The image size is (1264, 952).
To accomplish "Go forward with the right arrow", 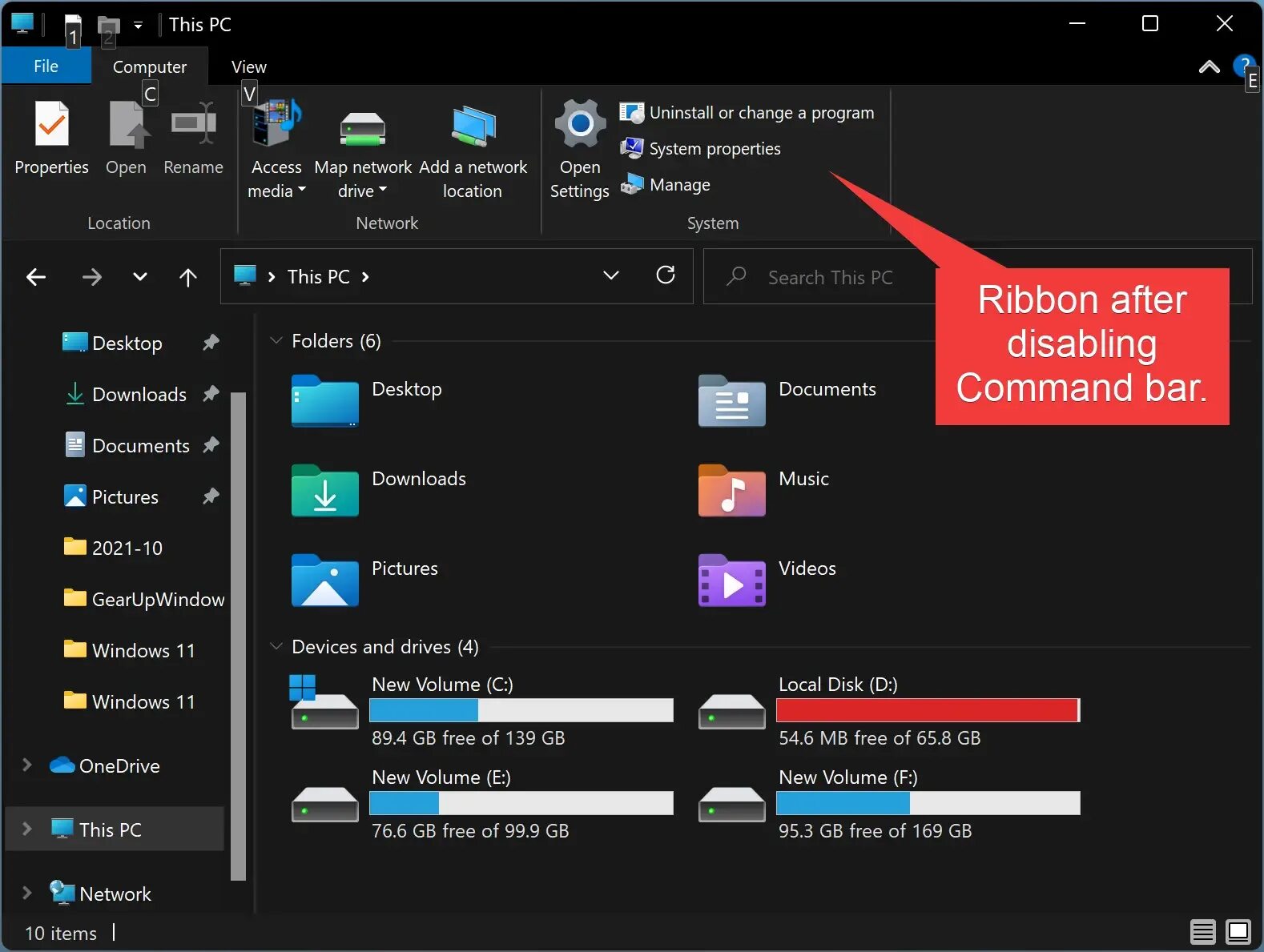I will (x=92, y=277).
